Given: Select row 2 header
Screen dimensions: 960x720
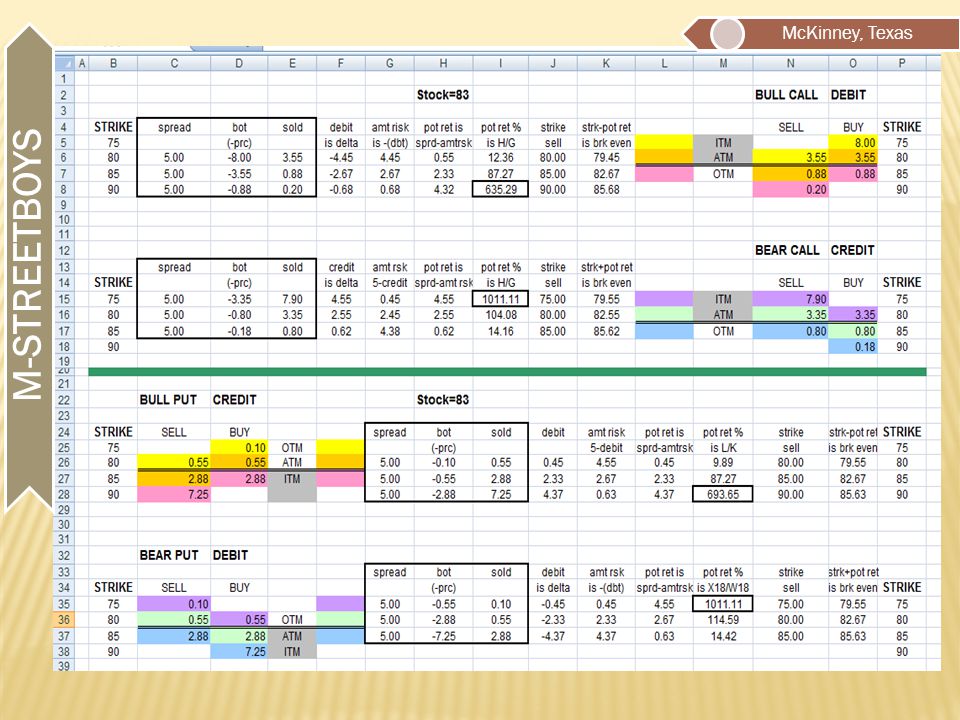Looking at the screenshot, I should [x=64, y=95].
